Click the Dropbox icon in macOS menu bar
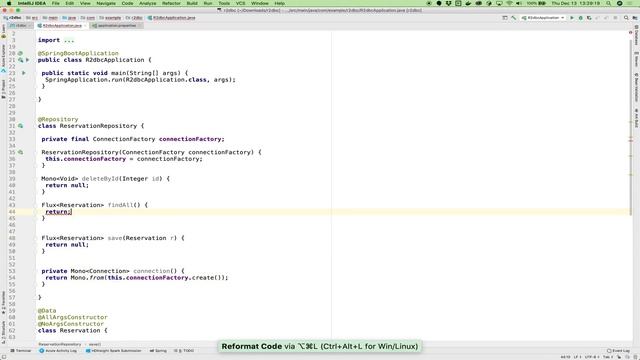Viewport: 640px width, 360px height. tap(448, 3)
